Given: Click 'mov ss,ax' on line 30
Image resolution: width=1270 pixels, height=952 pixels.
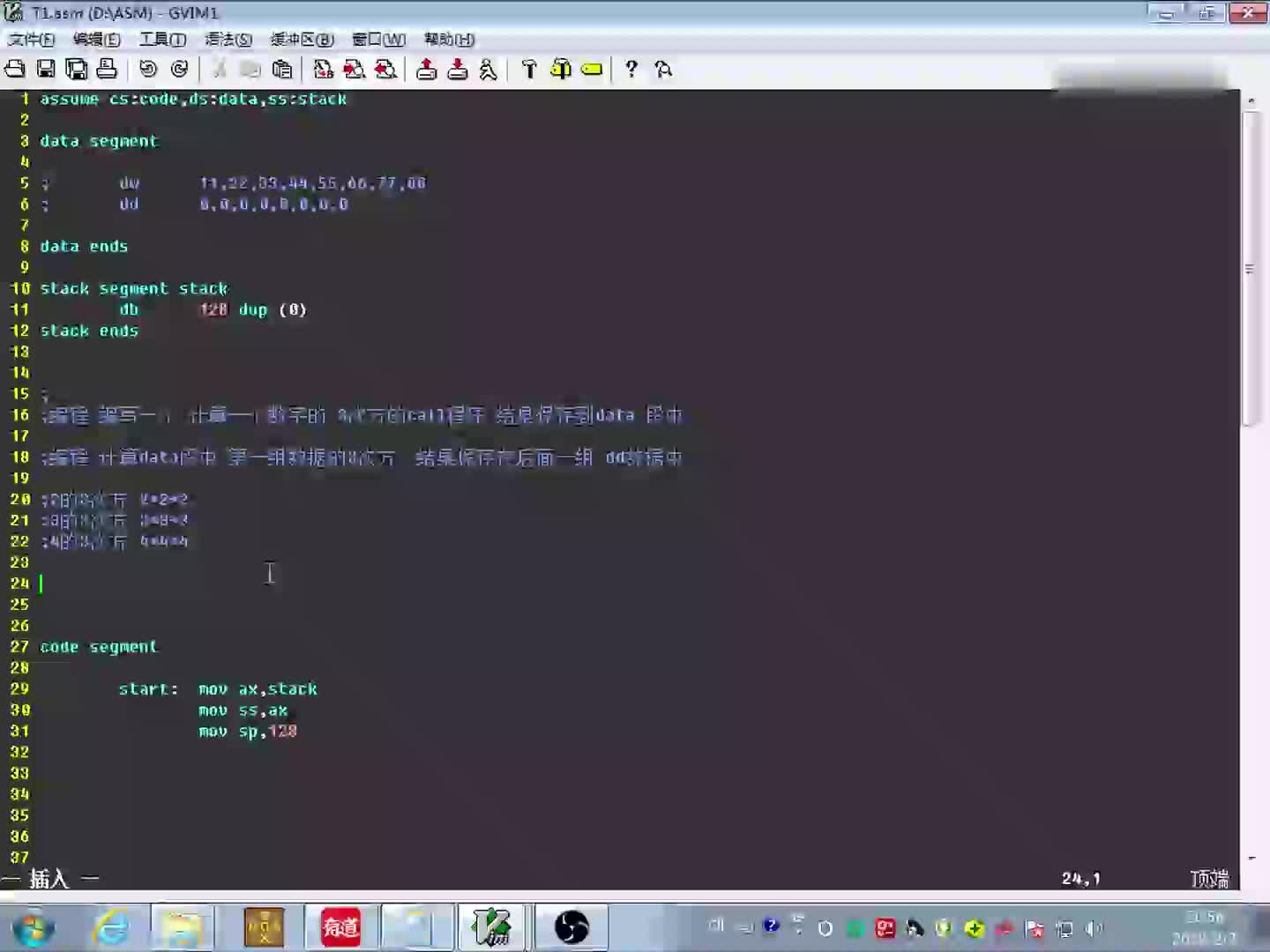Looking at the screenshot, I should pos(243,710).
